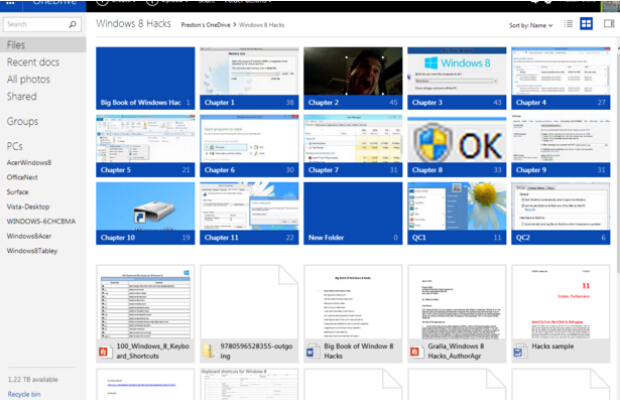Open the Chapter 8 folder tile
Viewport: 620px width, 400px height.
click(457, 146)
